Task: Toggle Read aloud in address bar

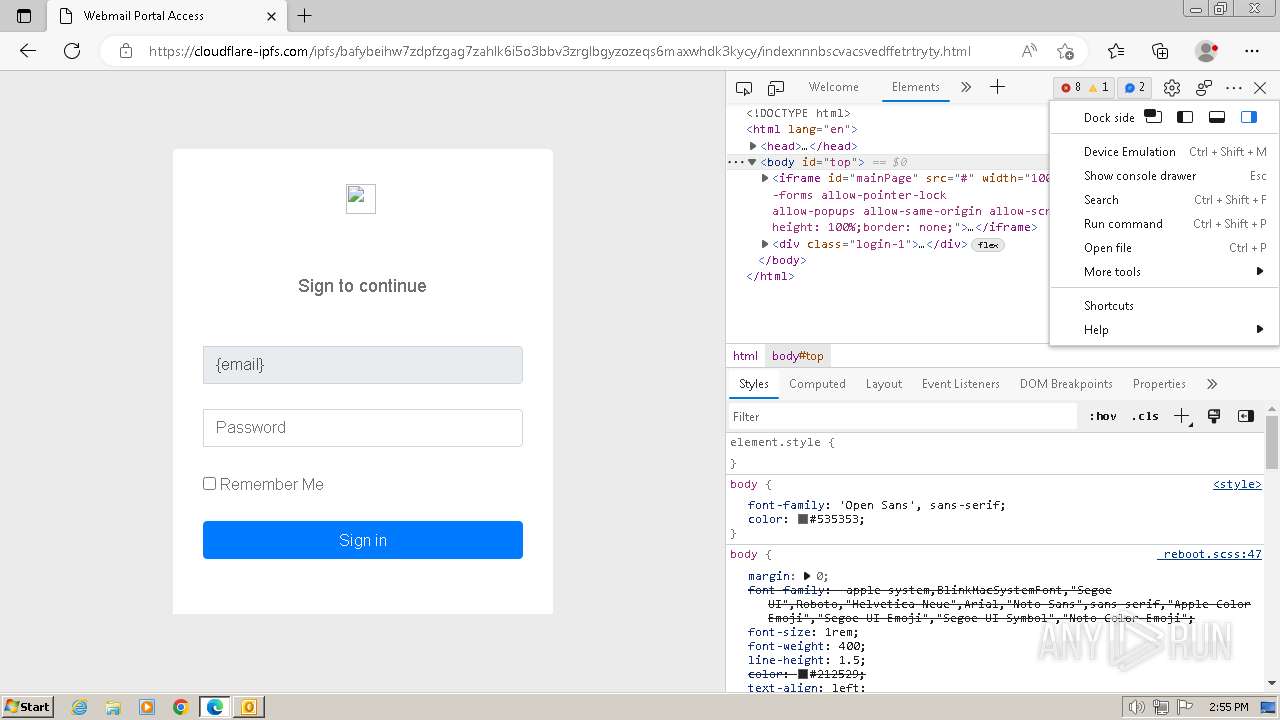Action: (x=1029, y=51)
